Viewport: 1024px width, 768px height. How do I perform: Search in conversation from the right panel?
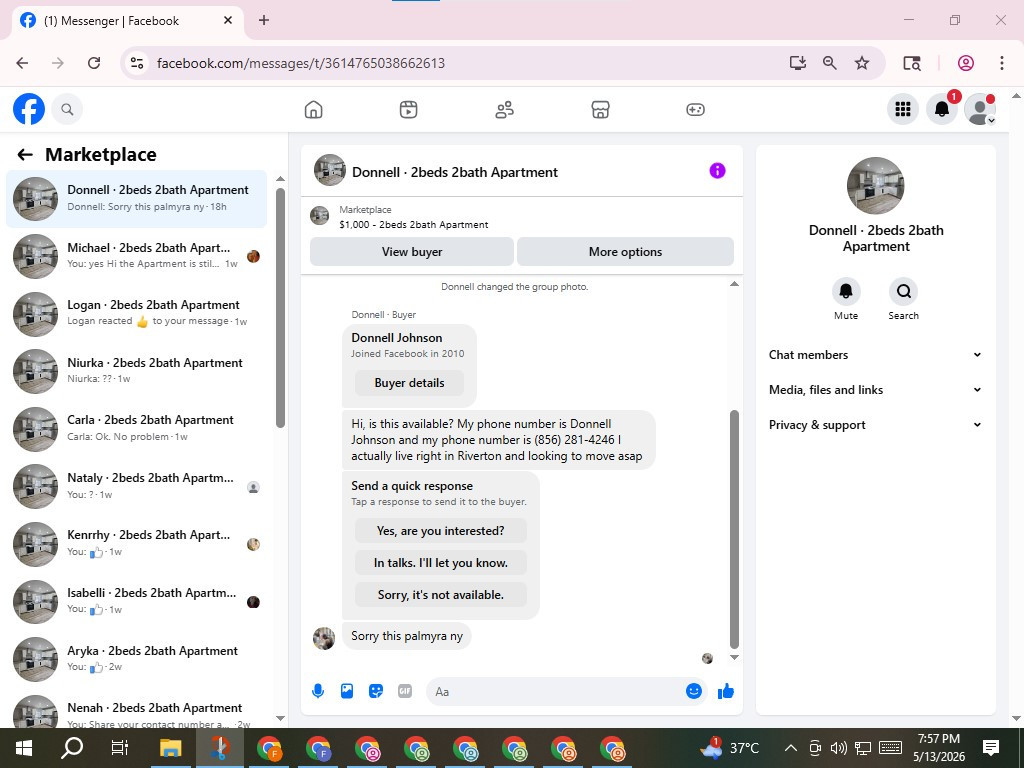click(x=903, y=291)
